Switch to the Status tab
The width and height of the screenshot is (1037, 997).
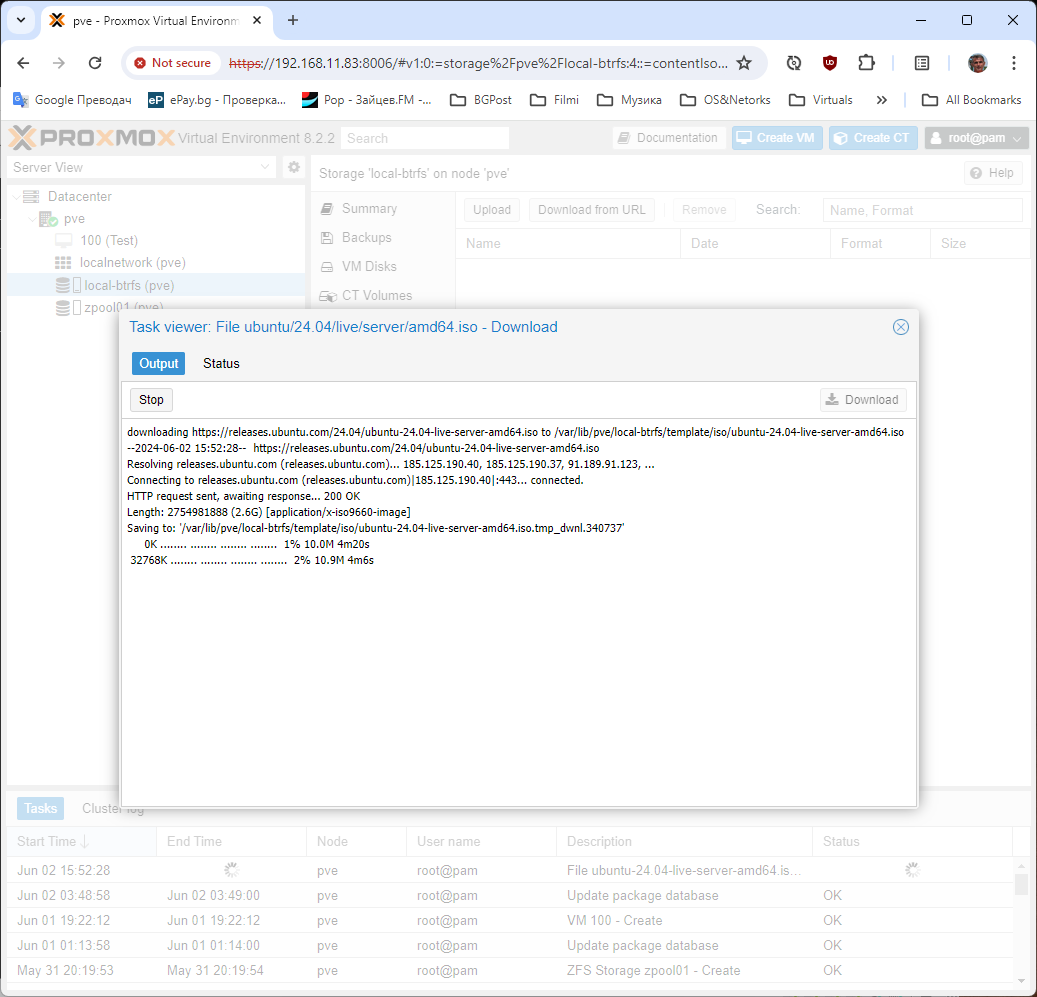pyautogui.click(x=221, y=364)
